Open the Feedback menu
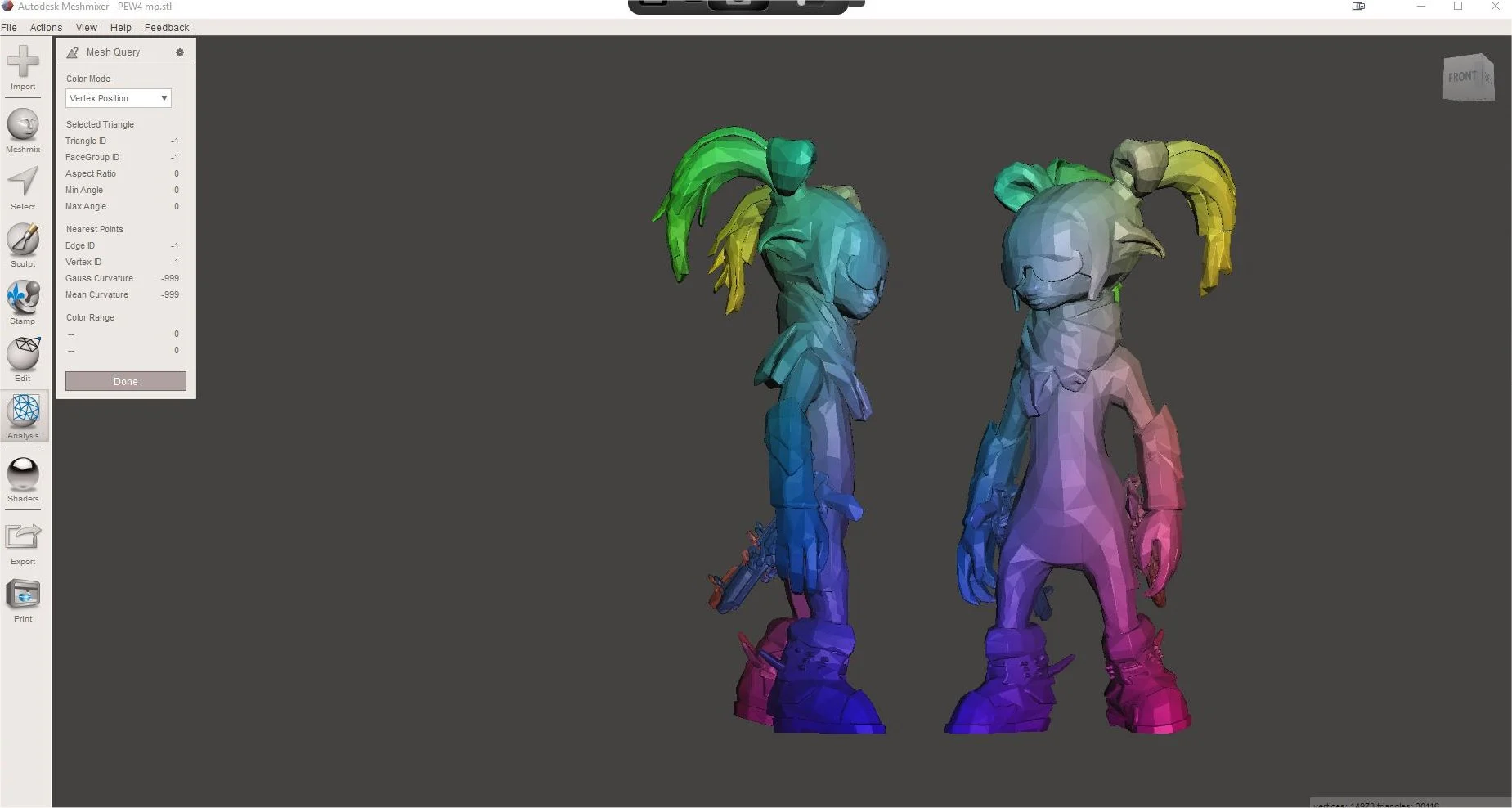Screen dimensions: 1512x808 point(167,27)
